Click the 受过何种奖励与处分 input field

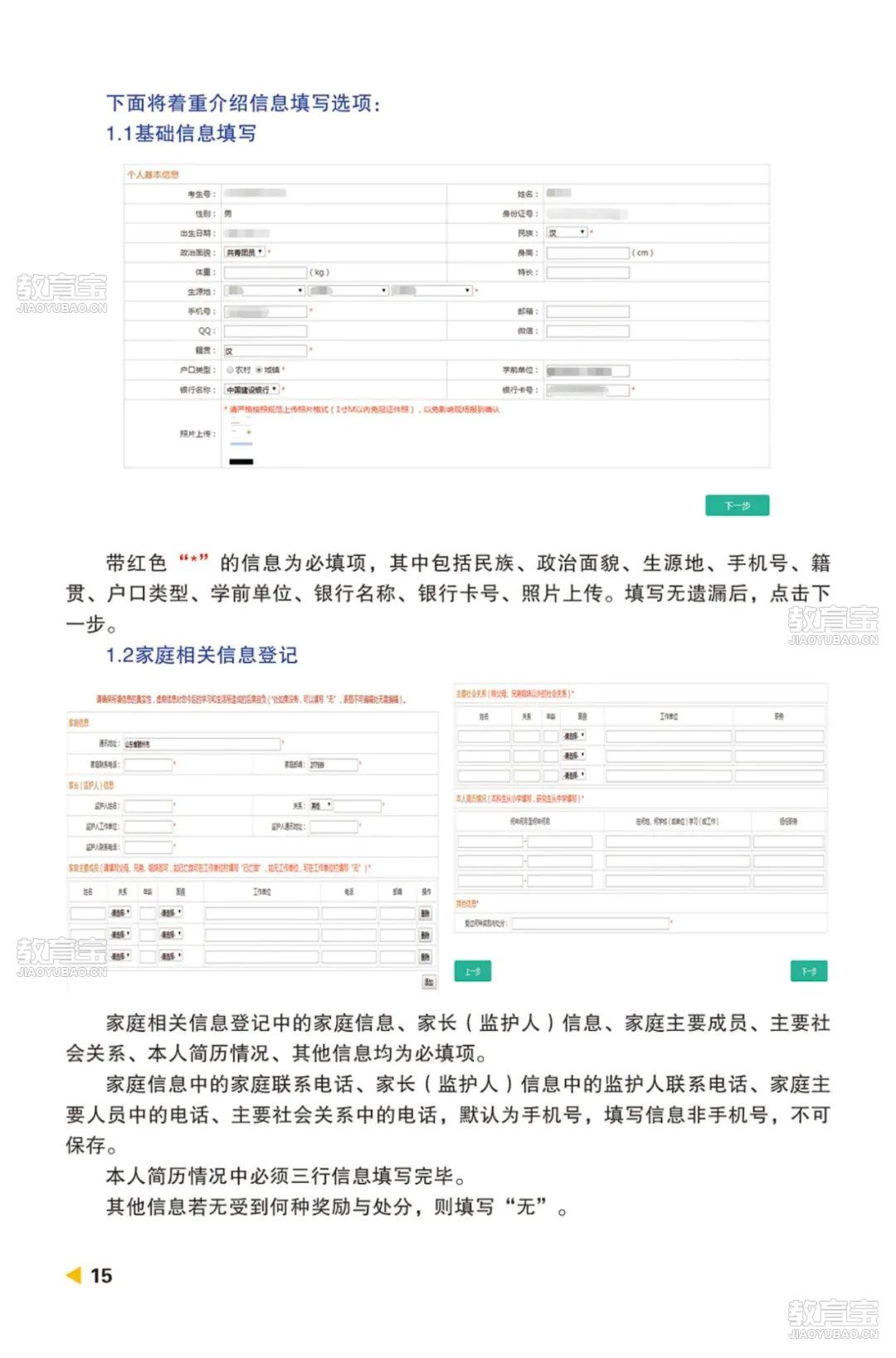pos(591,923)
